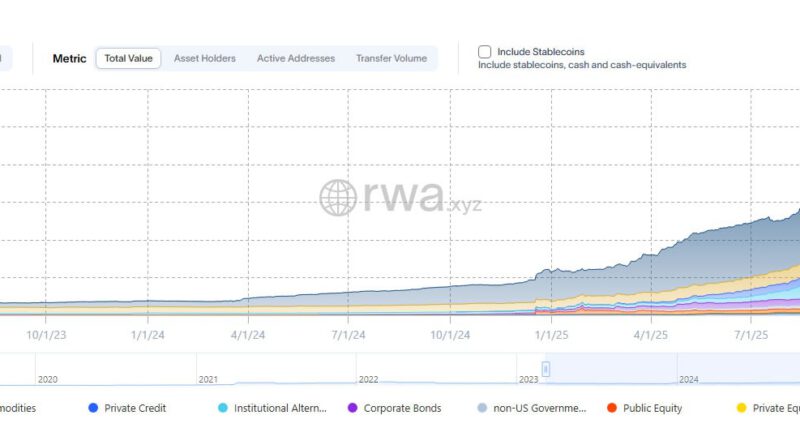
Task: Toggle Institutional Alternatives legend cyan dot
Action: pyautogui.click(x=222, y=408)
